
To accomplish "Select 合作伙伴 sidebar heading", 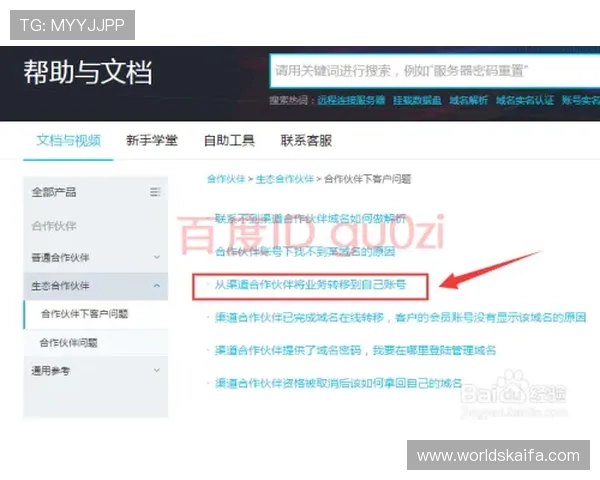I will pos(54,226).
